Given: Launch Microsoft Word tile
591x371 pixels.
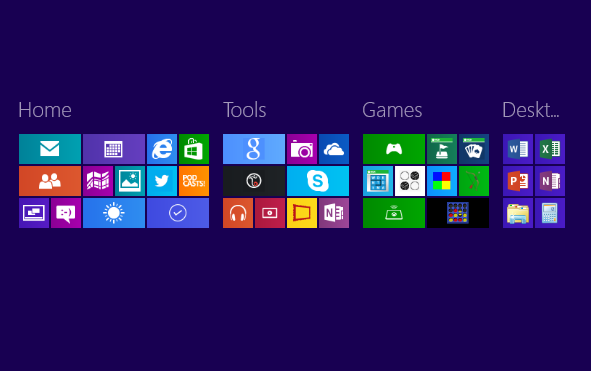Looking at the screenshot, I should 518,149.
